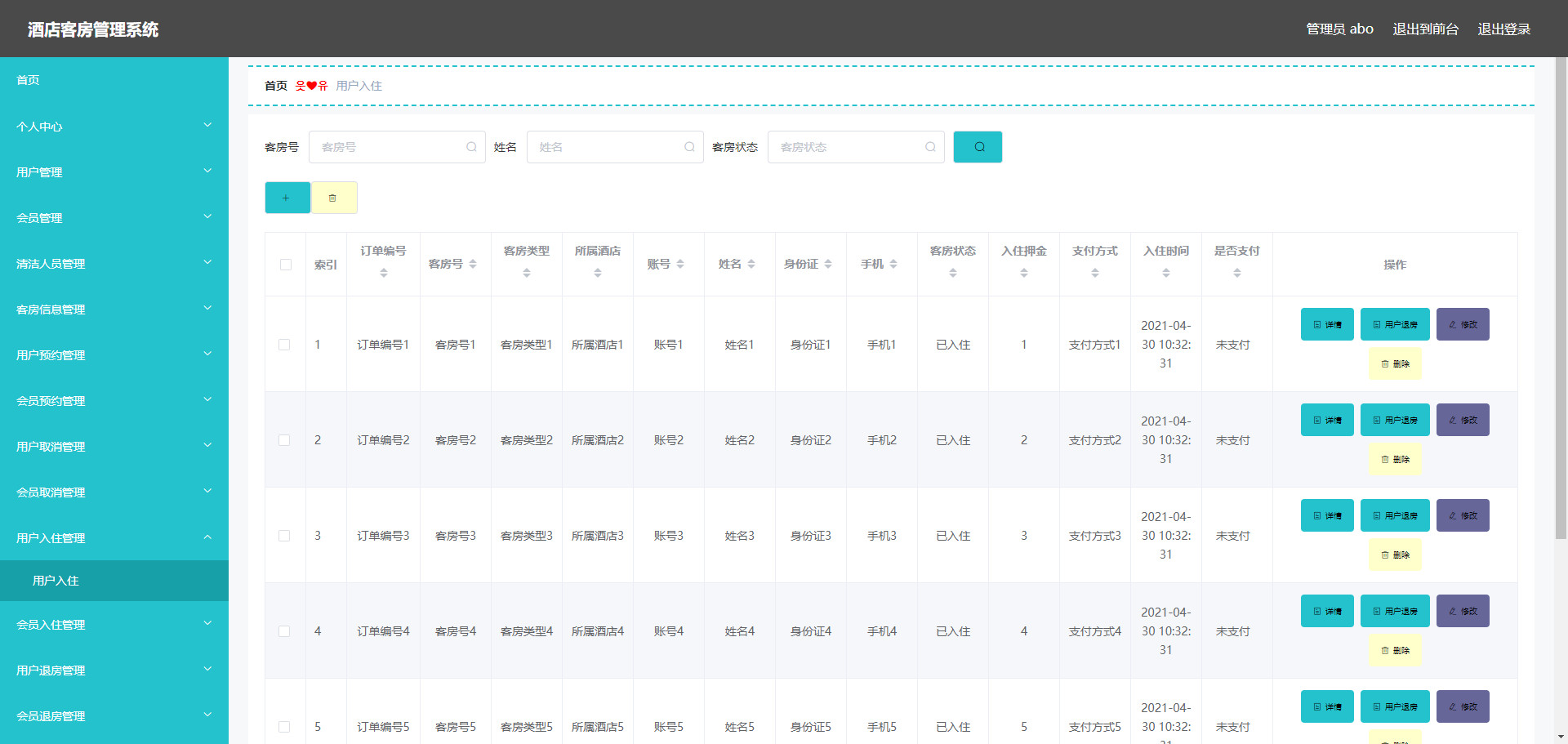Viewport: 1568px width, 744px height.
Task: Expand 会员管理 sidebar menu
Action: pos(114,217)
